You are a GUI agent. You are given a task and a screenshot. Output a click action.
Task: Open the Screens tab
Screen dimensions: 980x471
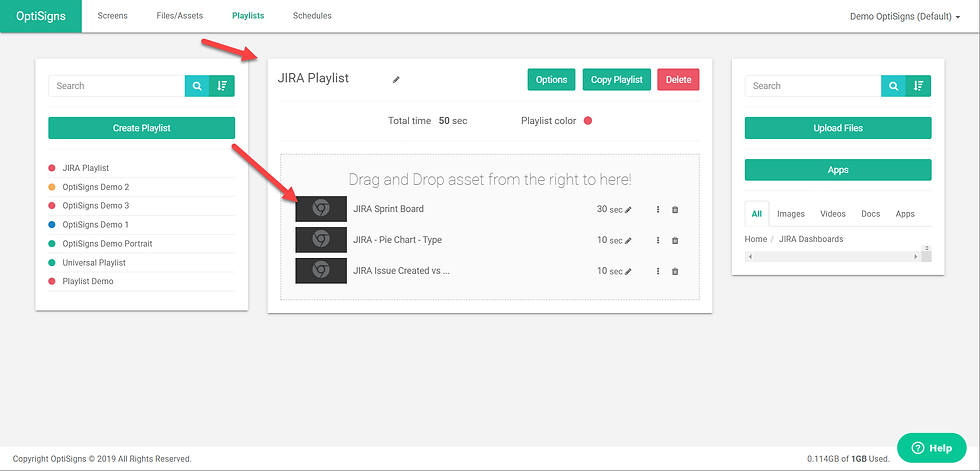(112, 16)
